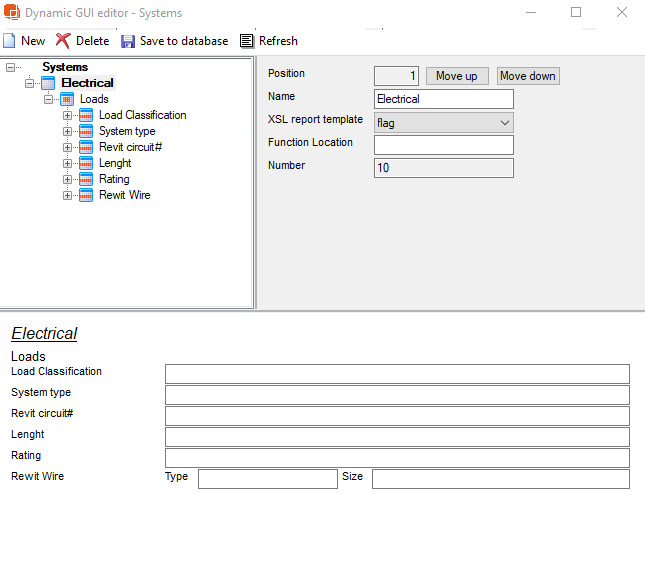Click the New document icon

click(x=9, y=41)
